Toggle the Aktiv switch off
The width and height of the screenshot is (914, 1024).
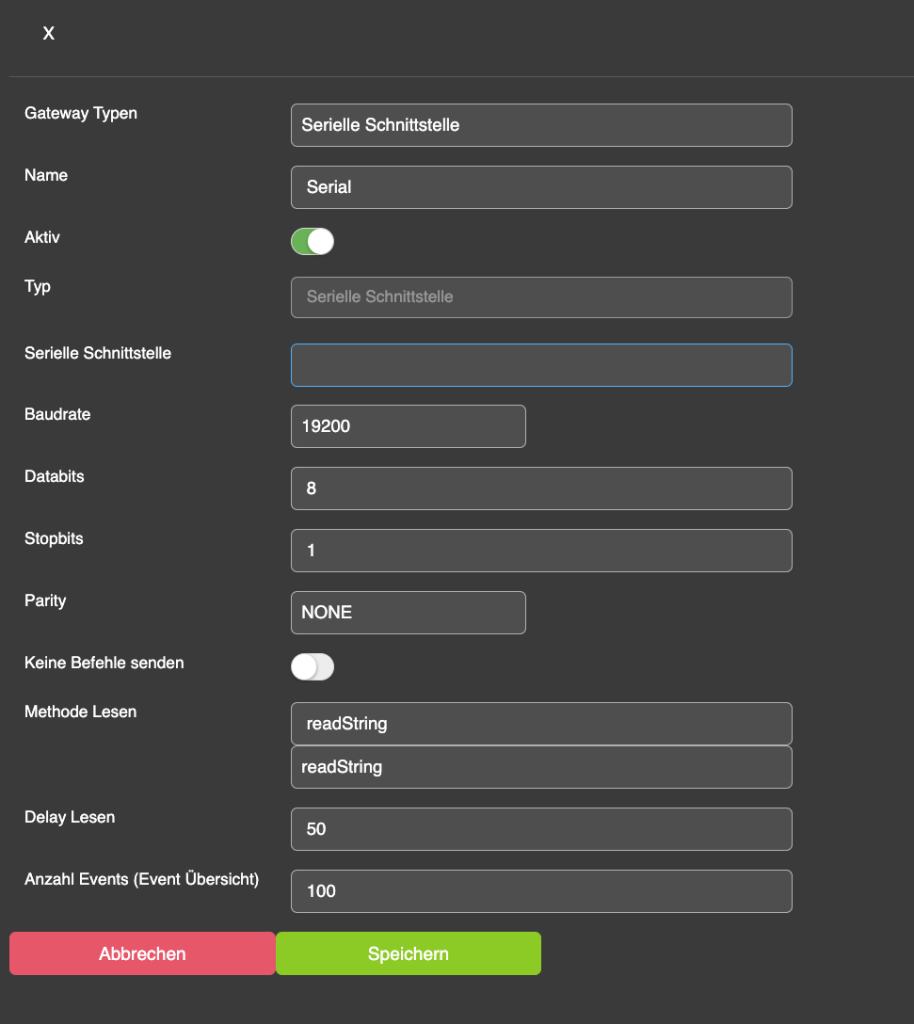(x=312, y=242)
